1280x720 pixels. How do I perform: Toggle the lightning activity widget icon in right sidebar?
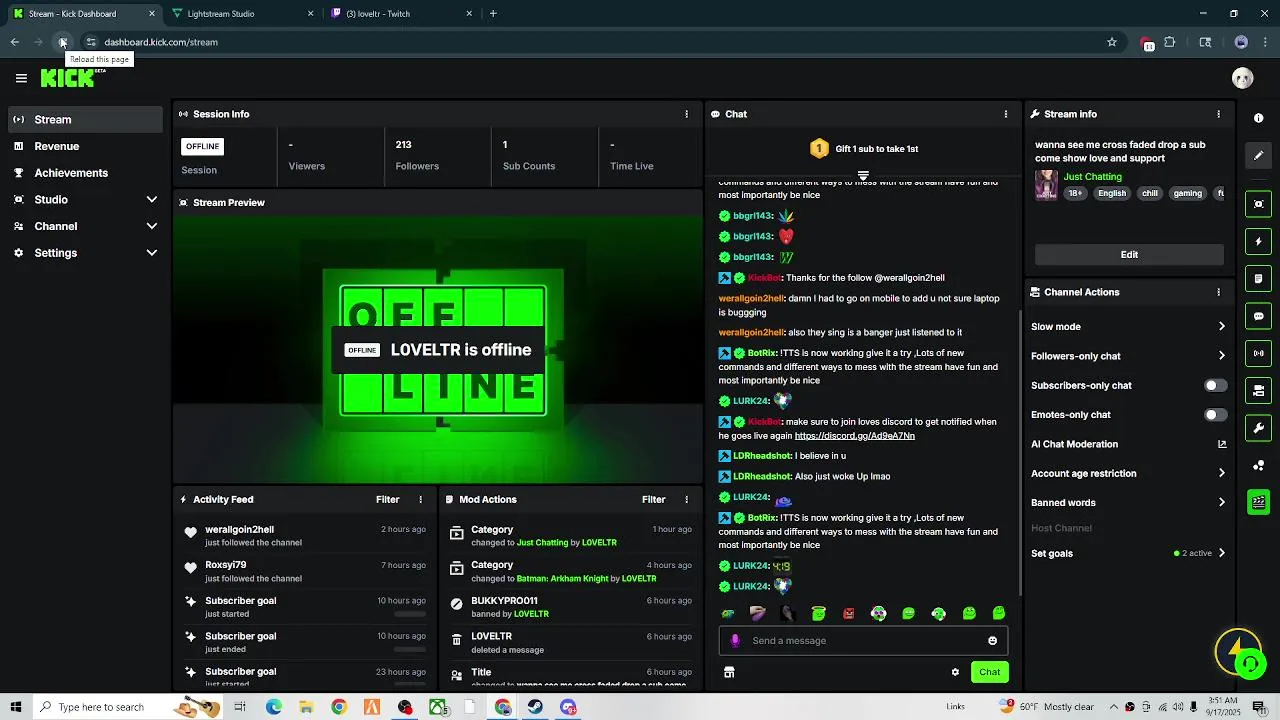point(1258,241)
